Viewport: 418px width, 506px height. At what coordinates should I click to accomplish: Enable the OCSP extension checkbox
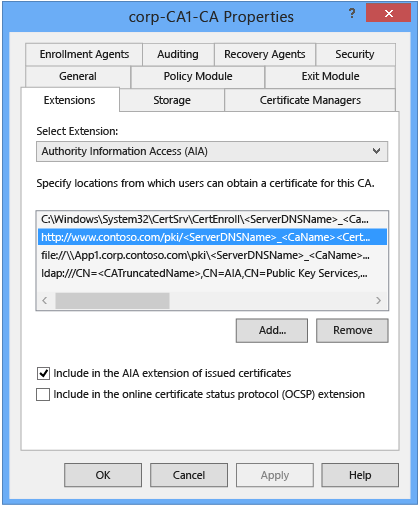pos(43,394)
